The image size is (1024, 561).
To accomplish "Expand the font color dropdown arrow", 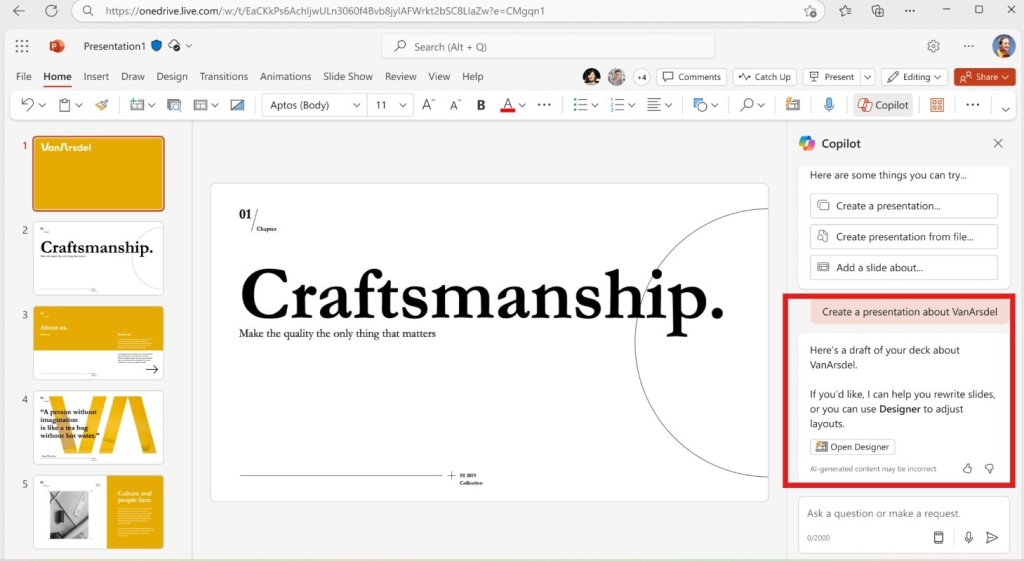I will [x=522, y=105].
